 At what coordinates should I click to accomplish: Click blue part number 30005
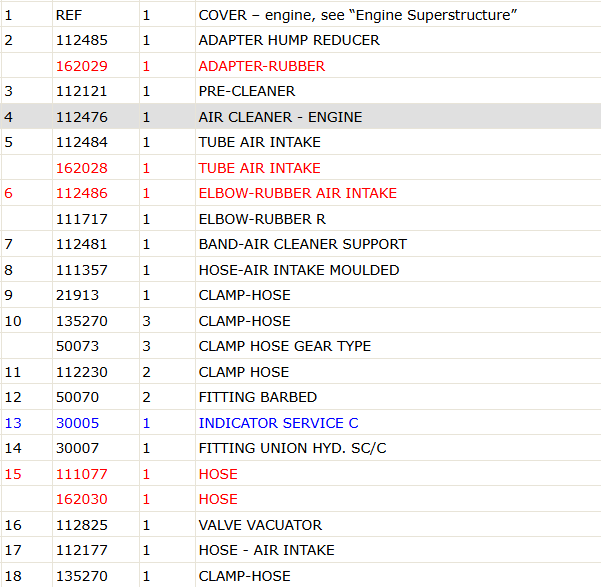pos(77,423)
